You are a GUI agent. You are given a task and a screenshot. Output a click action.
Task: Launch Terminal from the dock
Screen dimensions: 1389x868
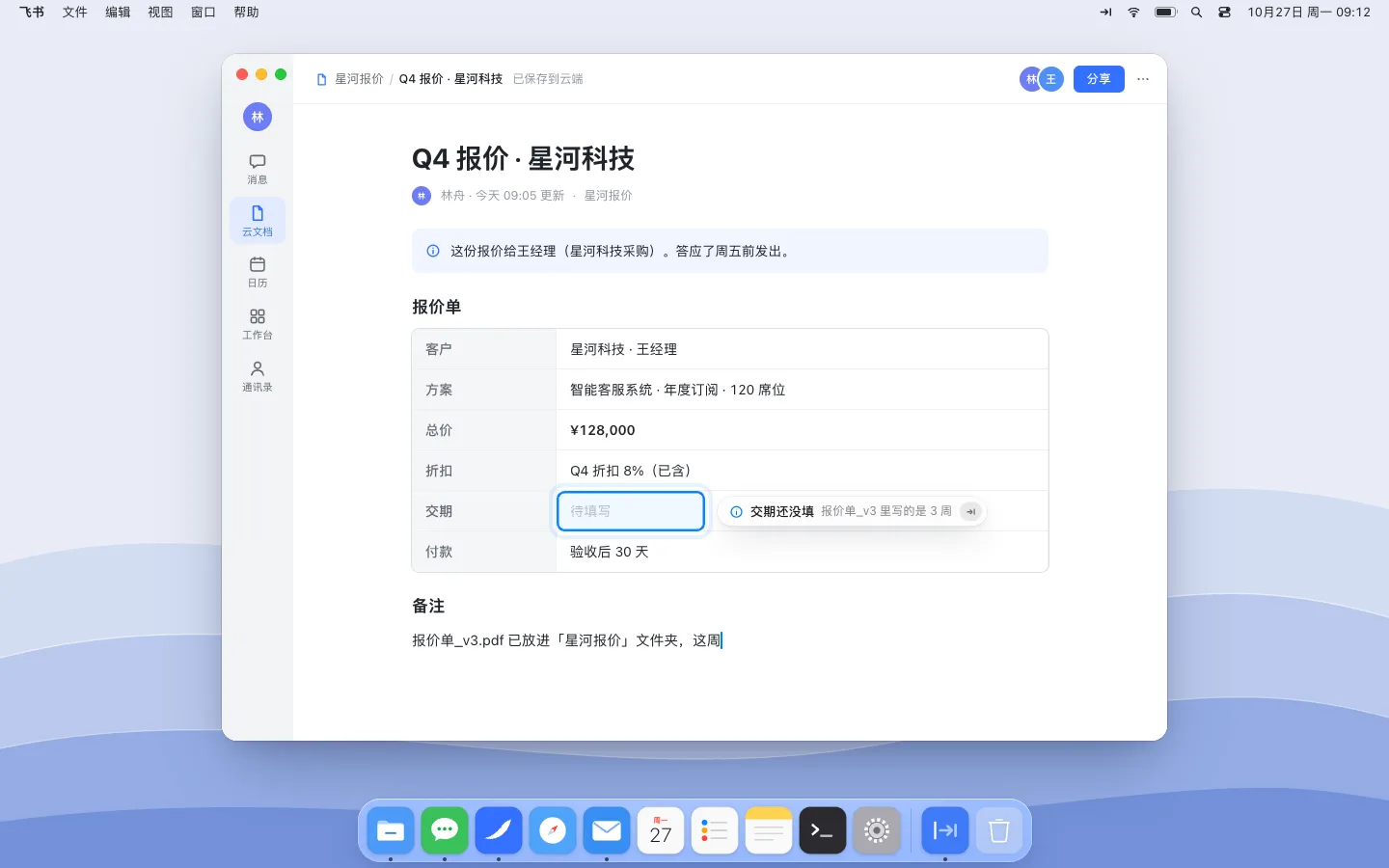823,830
